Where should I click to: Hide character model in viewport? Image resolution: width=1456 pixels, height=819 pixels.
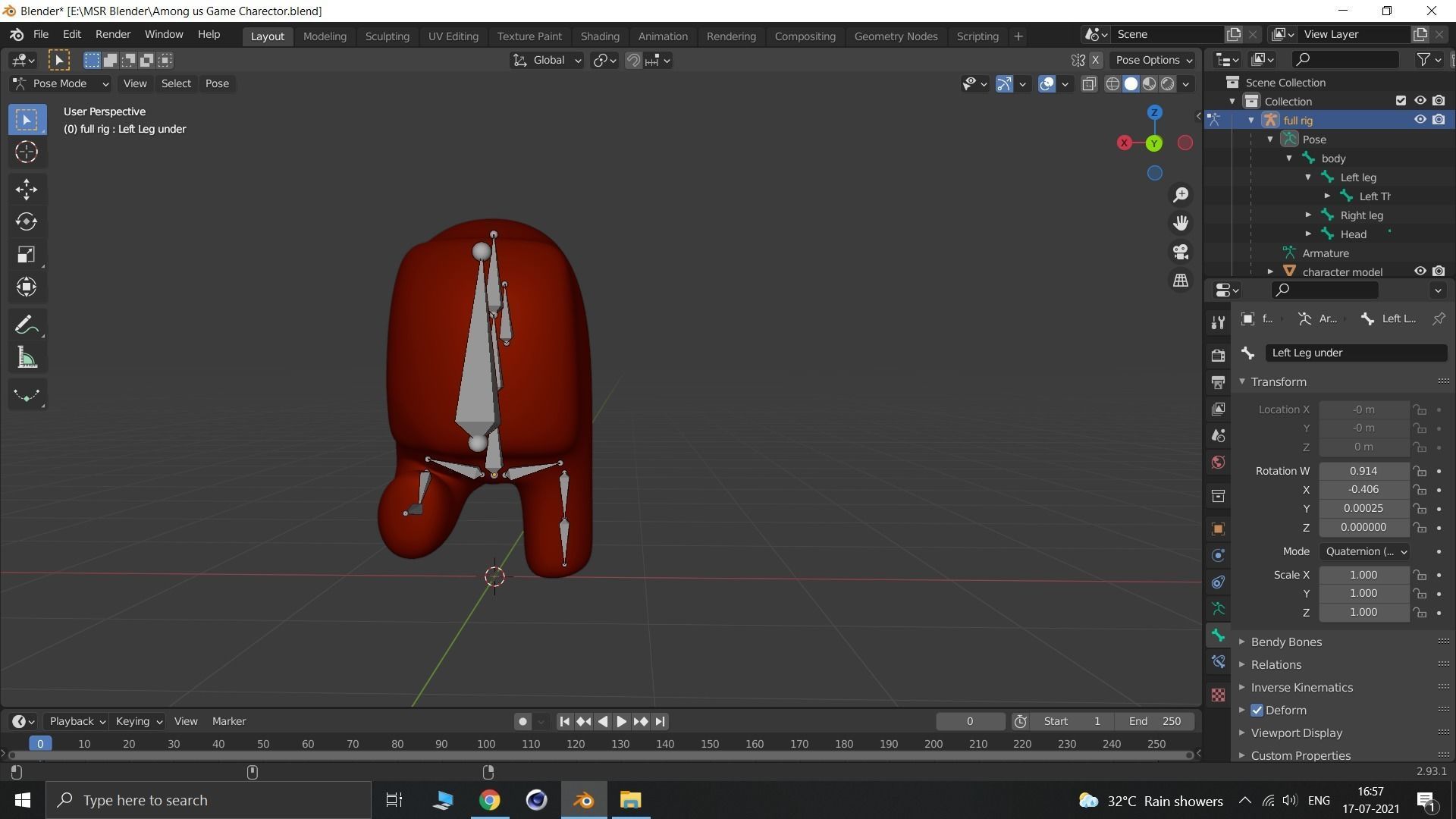[1420, 271]
